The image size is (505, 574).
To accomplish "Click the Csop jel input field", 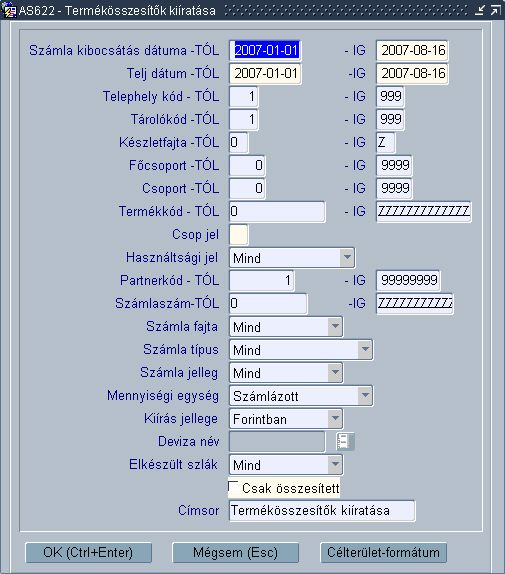I will pos(239,234).
